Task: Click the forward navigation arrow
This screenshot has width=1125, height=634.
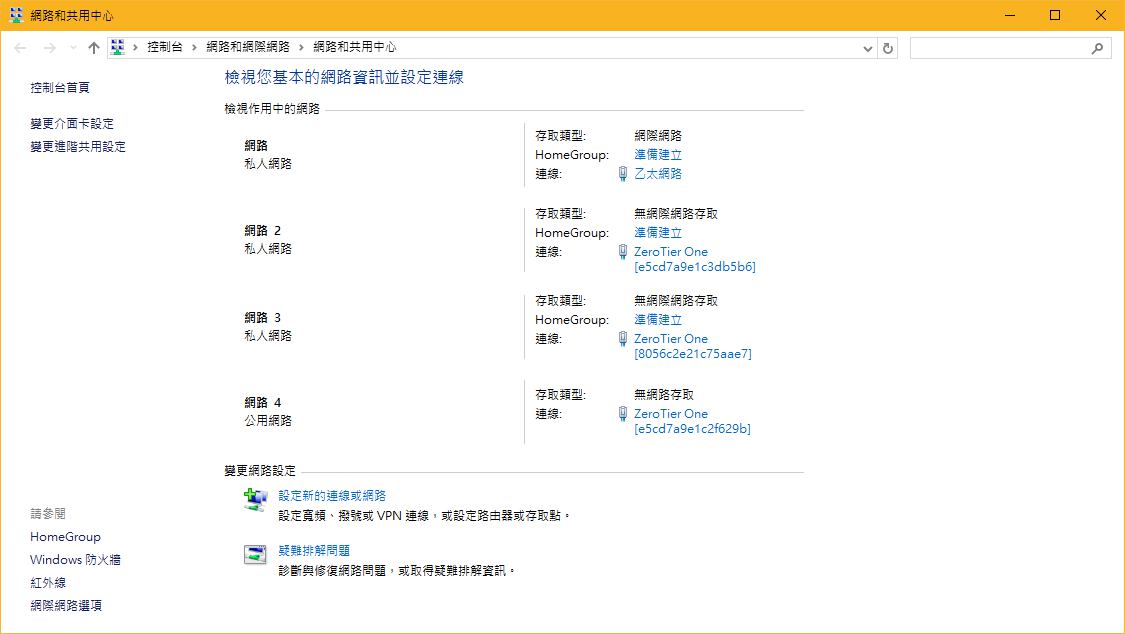Action: (49, 48)
